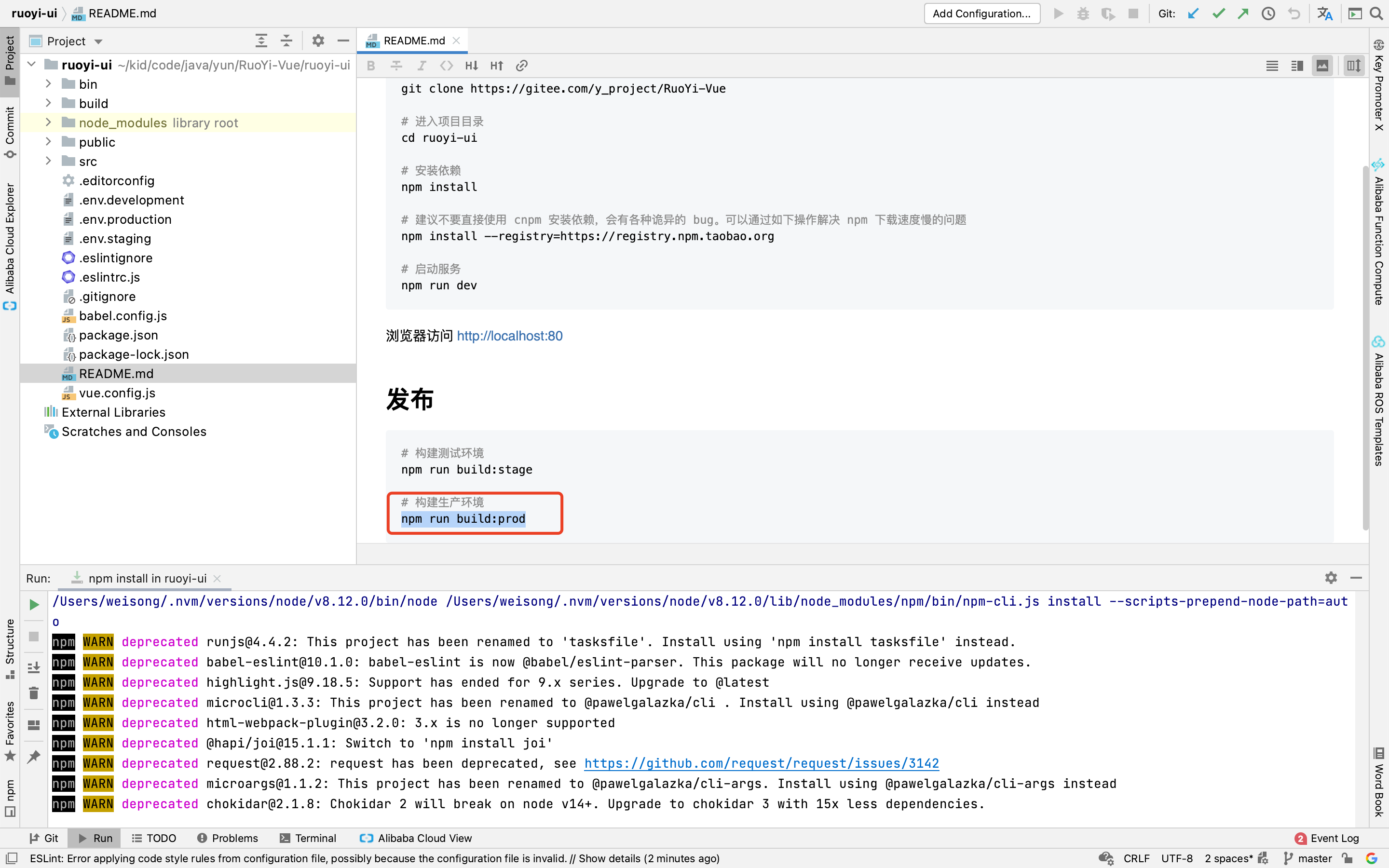Switch to the Problems tab at bottom
This screenshot has width=1389, height=868.
pyautogui.click(x=228, y=838)
